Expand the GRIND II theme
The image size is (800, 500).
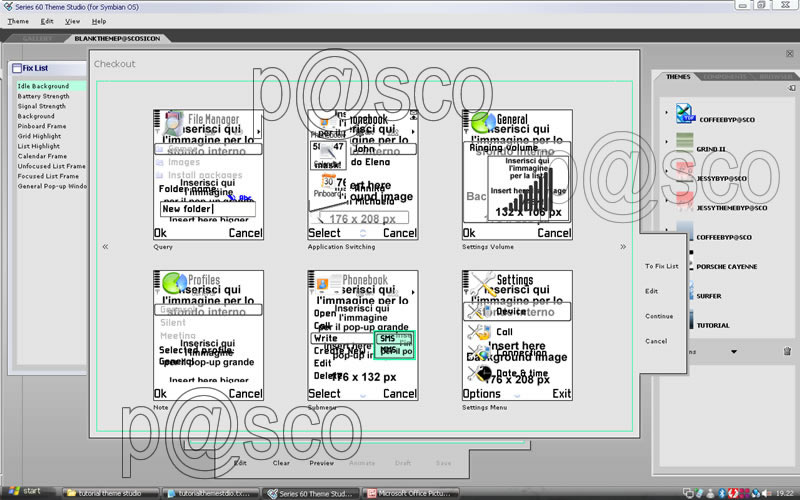666,141
